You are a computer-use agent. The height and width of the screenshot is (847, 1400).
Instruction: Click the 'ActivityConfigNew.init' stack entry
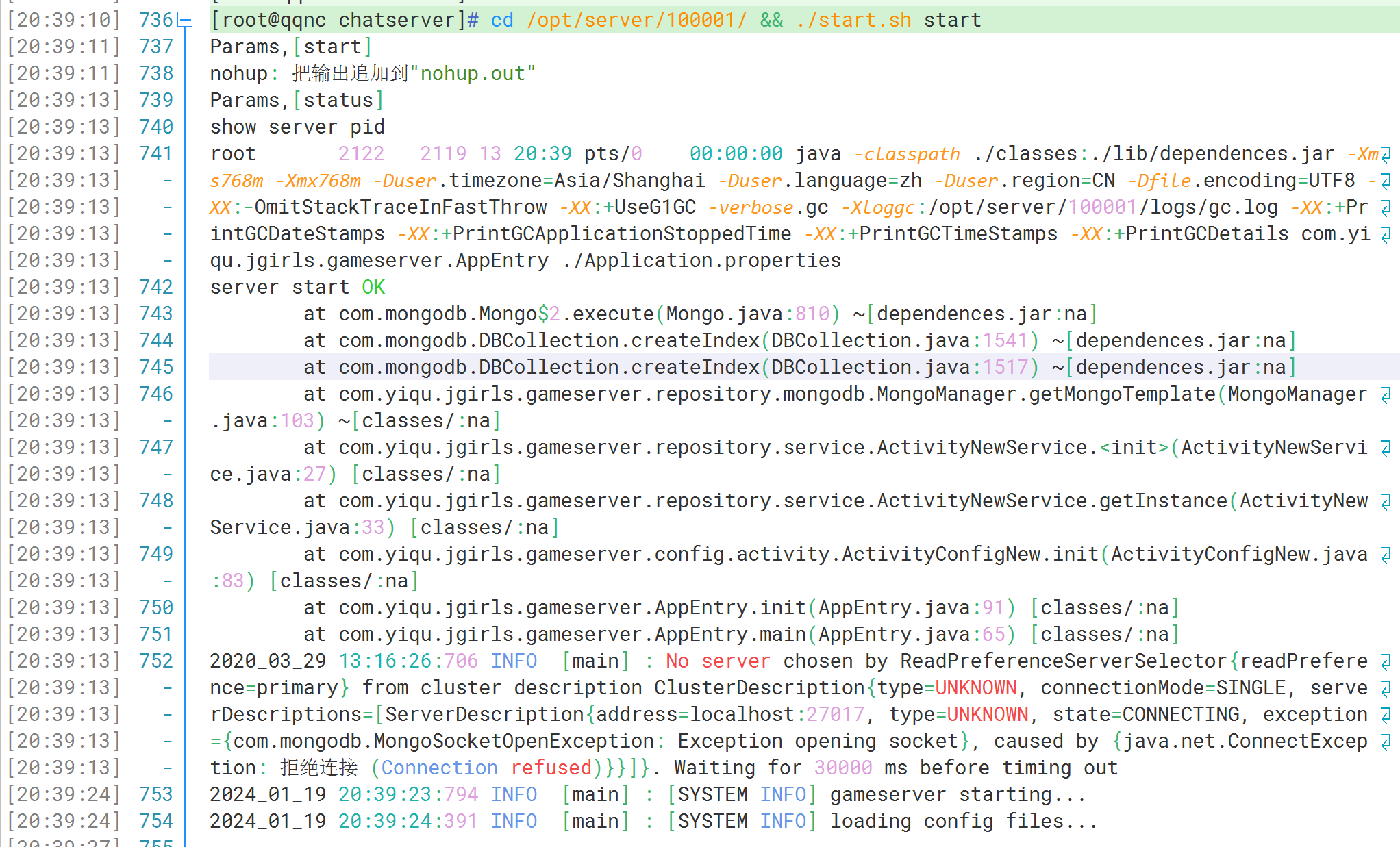(971, 554)
